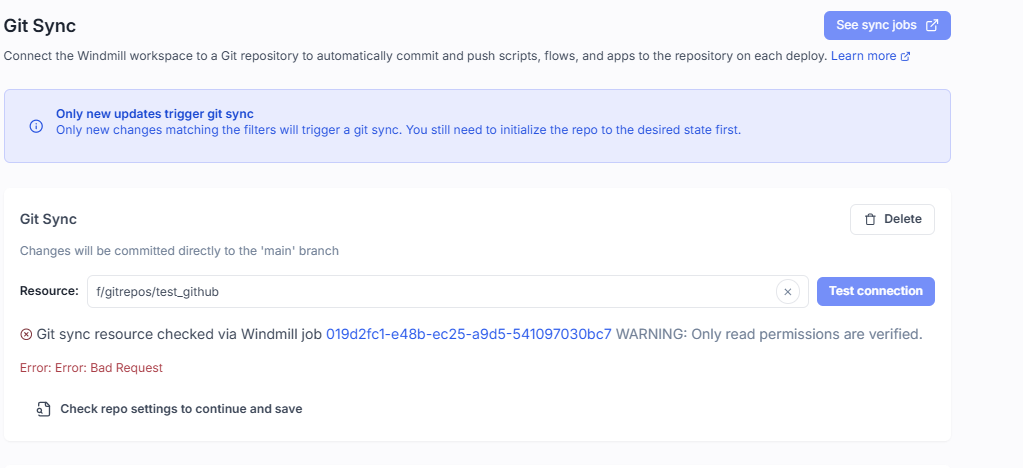1023x468 pixels.
Task: Open the See sync jobs button
Action: pyautogui.click(x=886, y=25)
